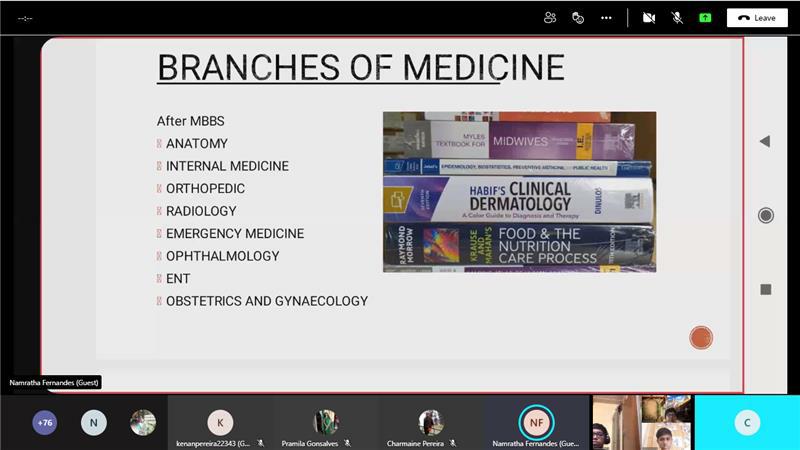This screenshot has width=800, height=450.
Task: Select Pramila Gonsalves participant tile
Action: (325, 422)
